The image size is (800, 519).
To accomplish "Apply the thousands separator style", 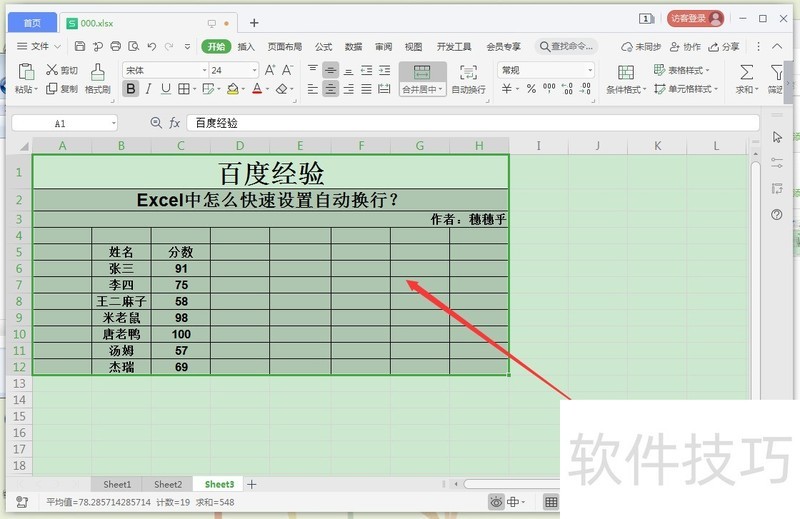I will point(549,89).
